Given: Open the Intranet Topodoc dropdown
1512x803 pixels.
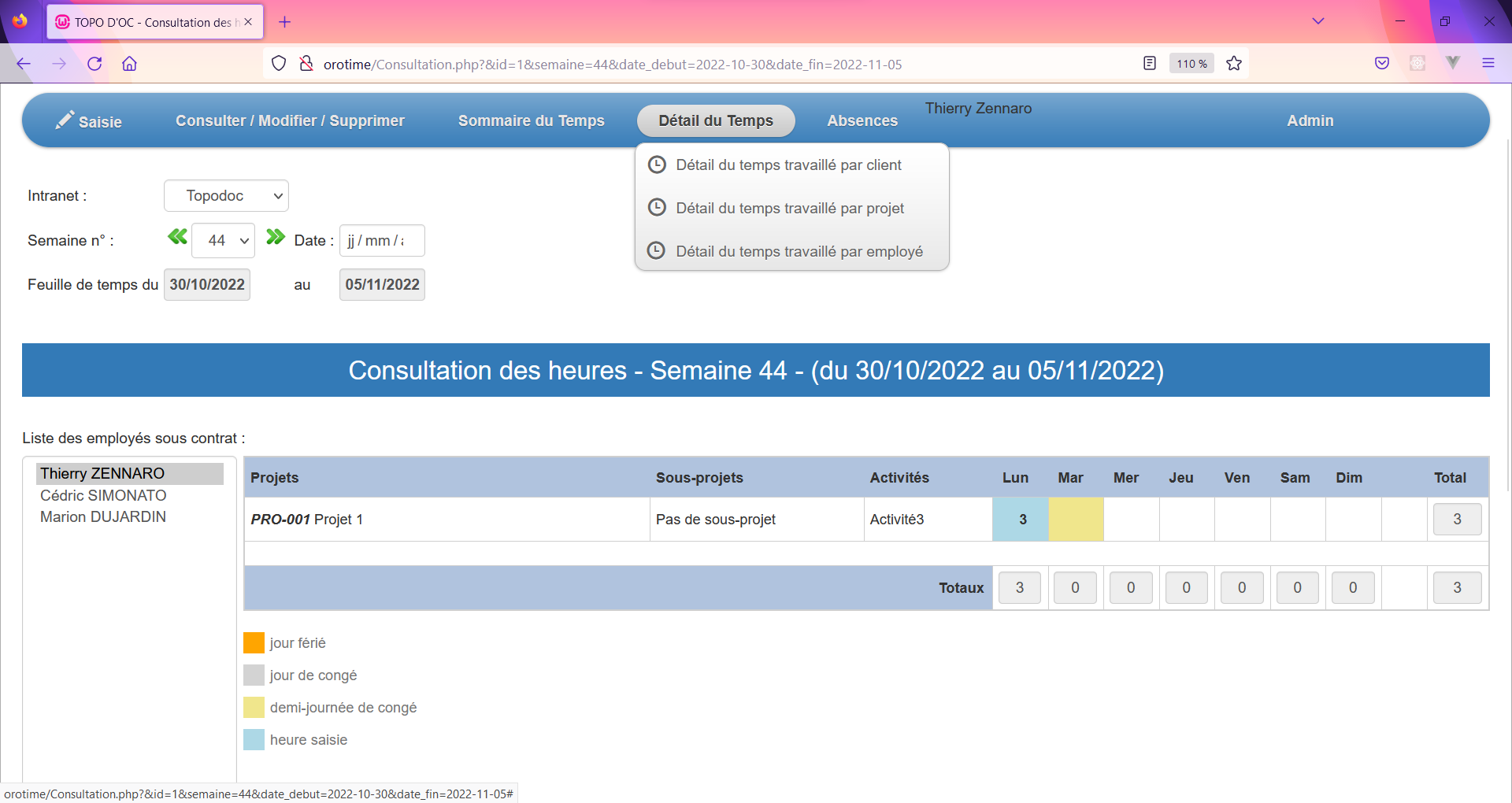Looking at the screenshot, I should coord(226,196).
